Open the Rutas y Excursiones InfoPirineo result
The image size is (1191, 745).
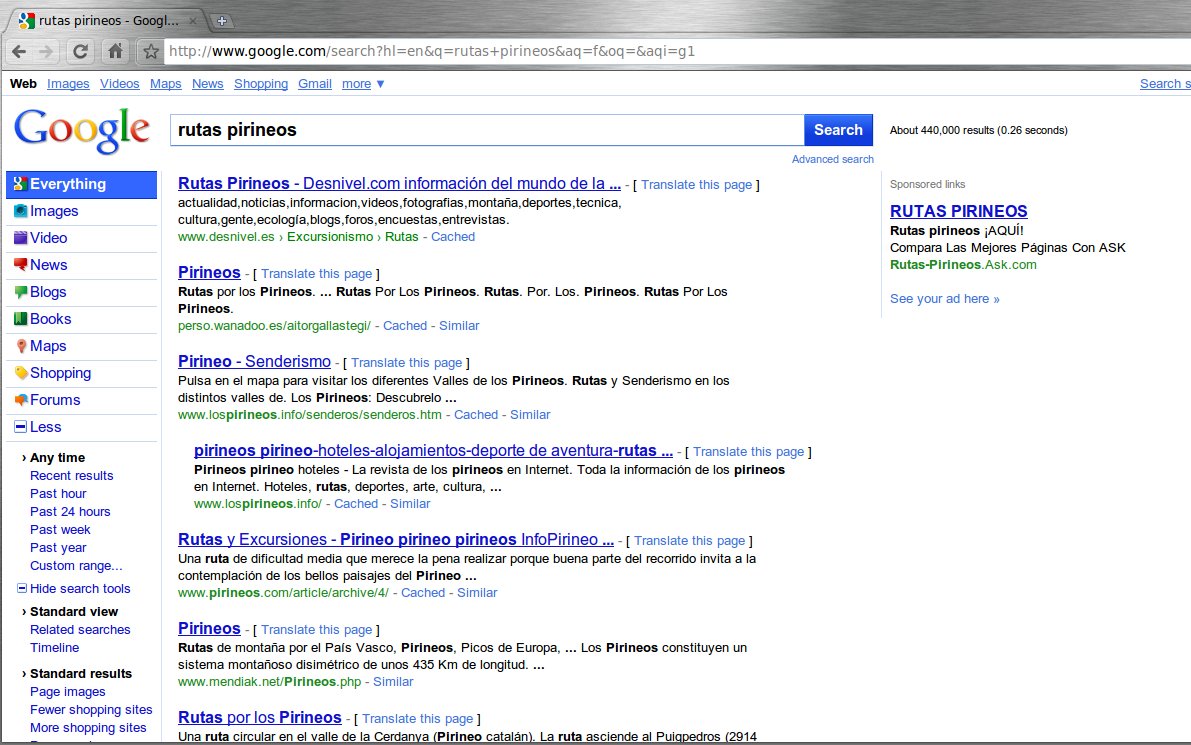click(396, 539)
